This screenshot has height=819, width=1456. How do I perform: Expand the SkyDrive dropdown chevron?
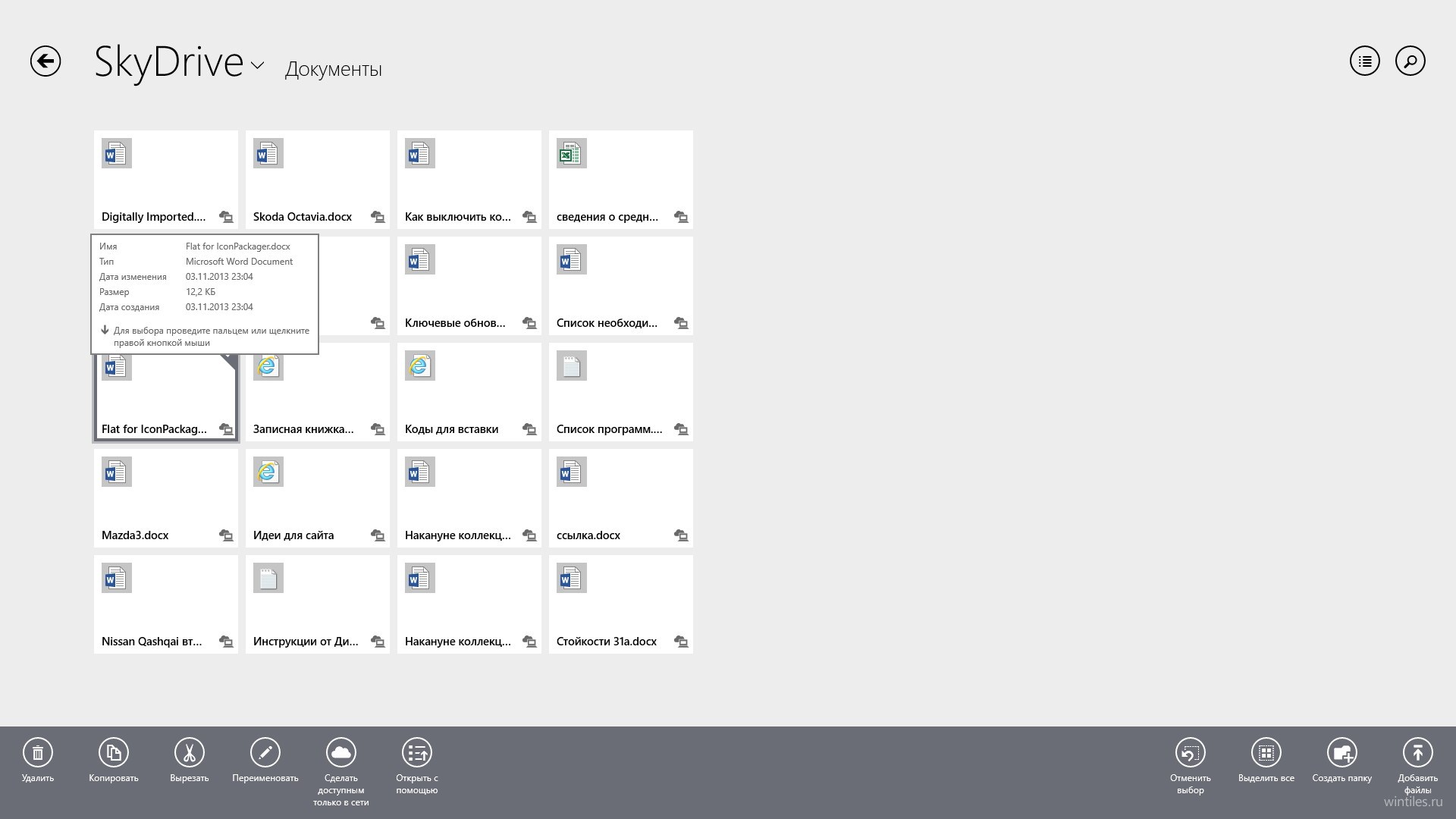pos(258,65)
